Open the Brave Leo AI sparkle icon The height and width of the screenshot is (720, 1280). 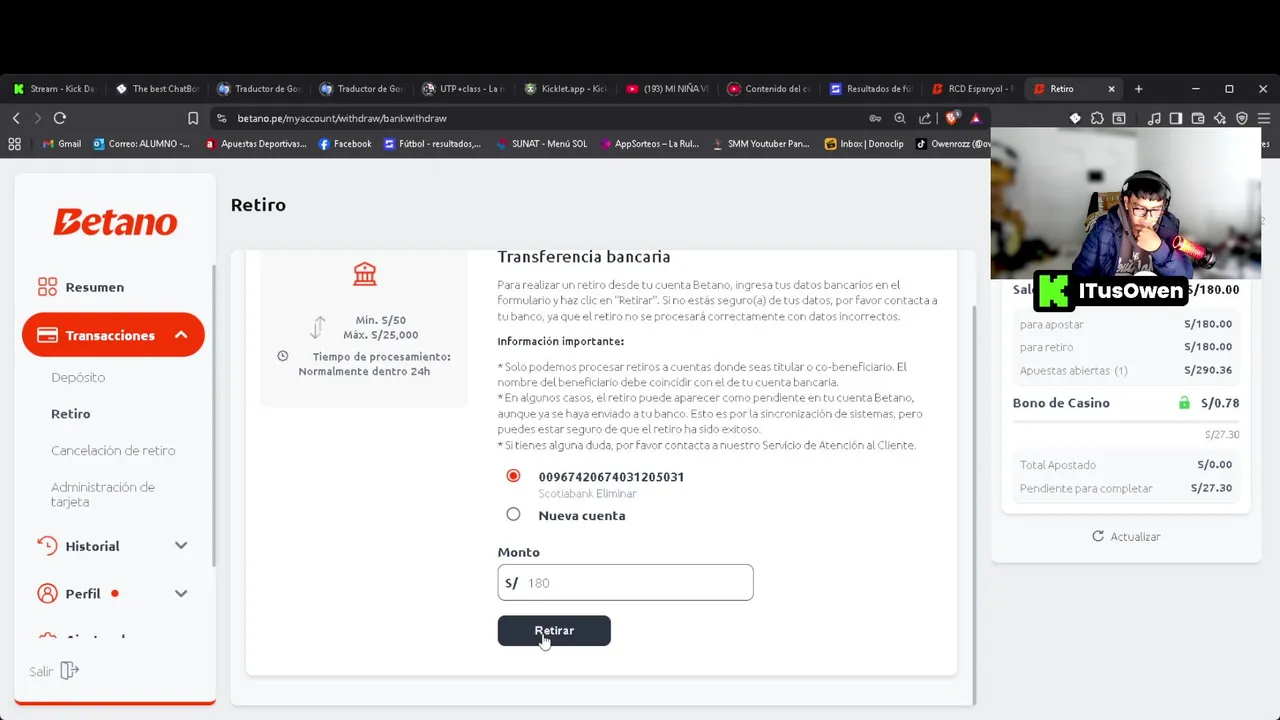pyautogui.click(x=1220, y=118)
